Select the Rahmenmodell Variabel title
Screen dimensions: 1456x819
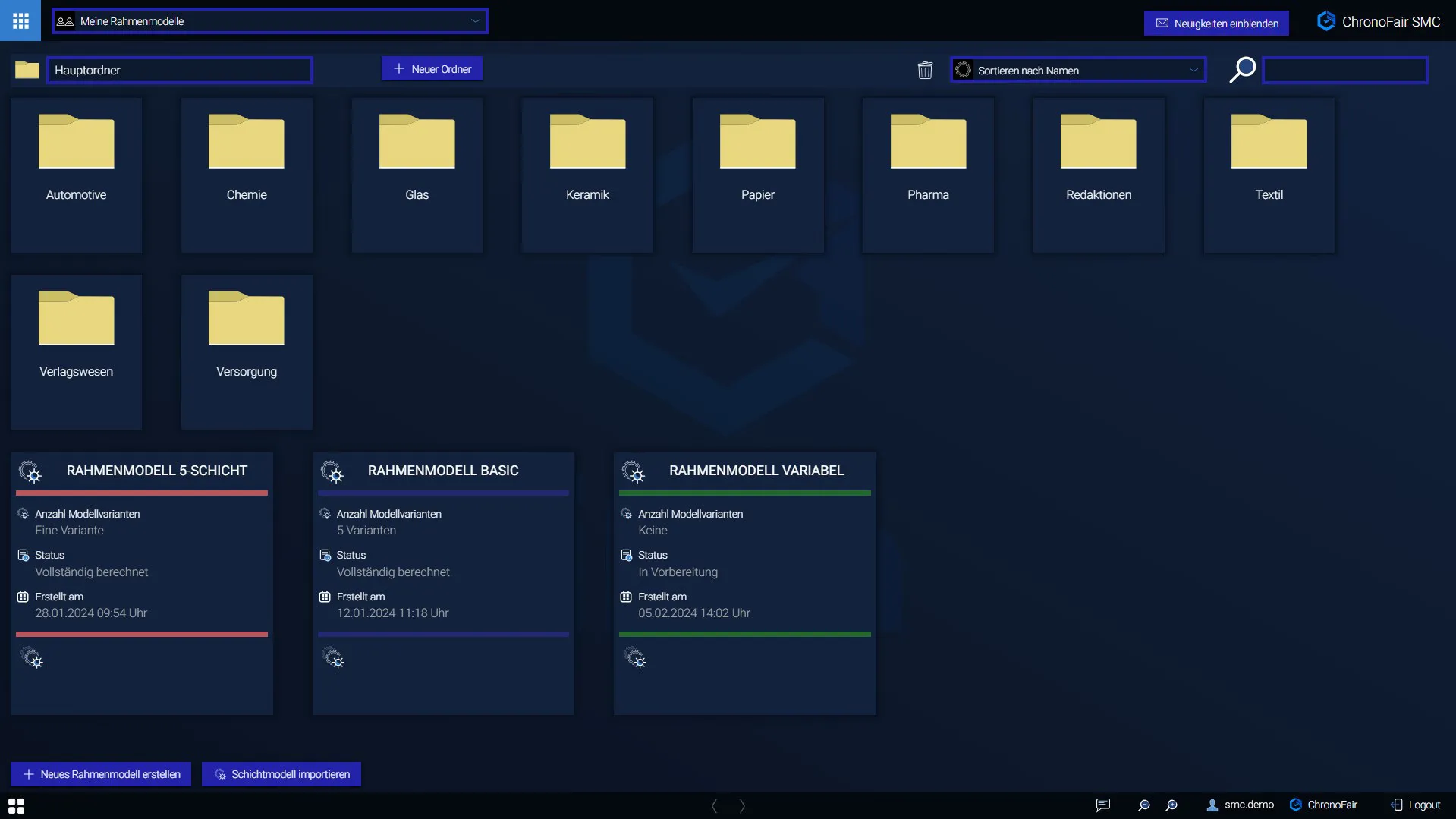coord(756,471)
